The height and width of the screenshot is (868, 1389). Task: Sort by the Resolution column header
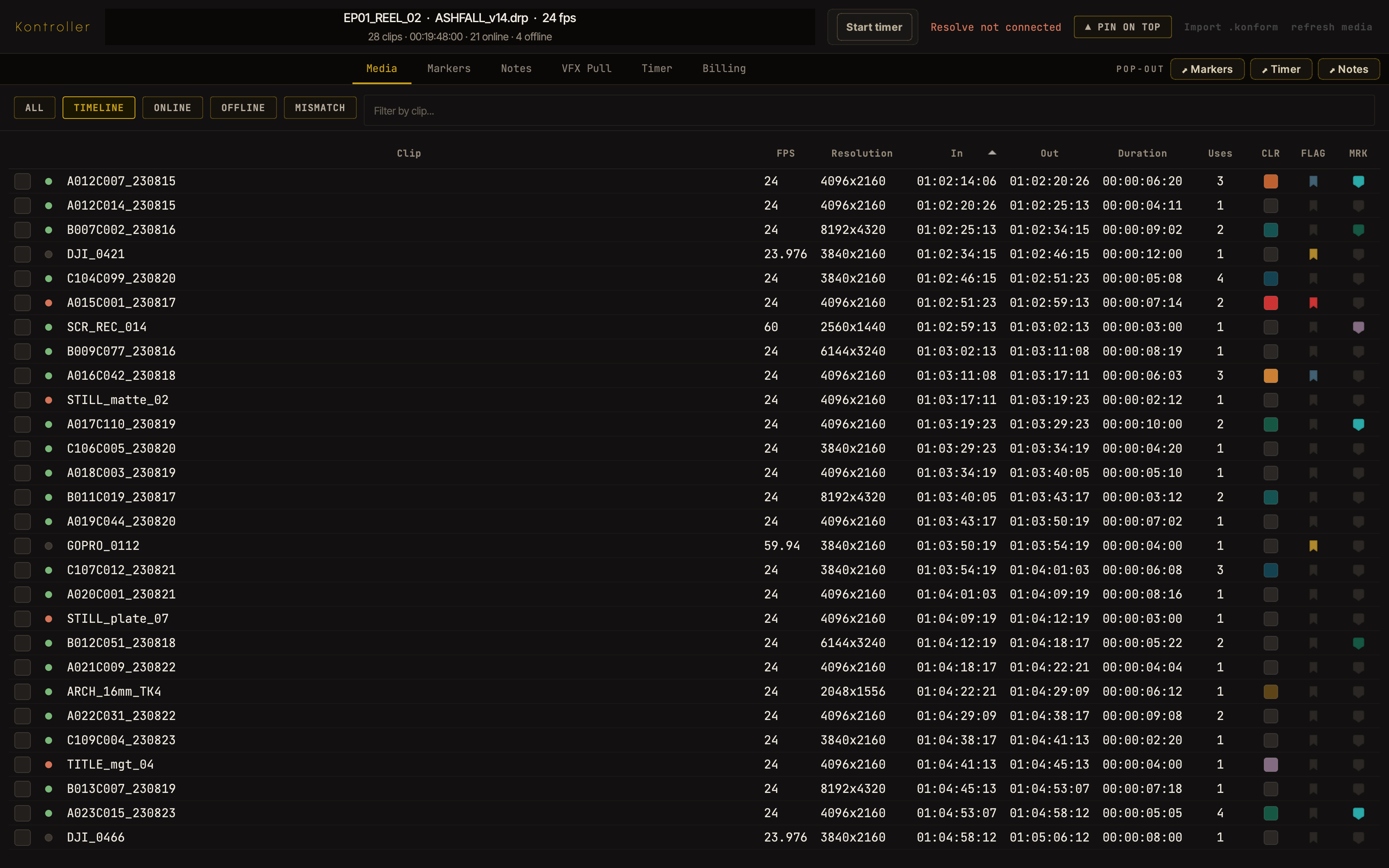(862, 153)
